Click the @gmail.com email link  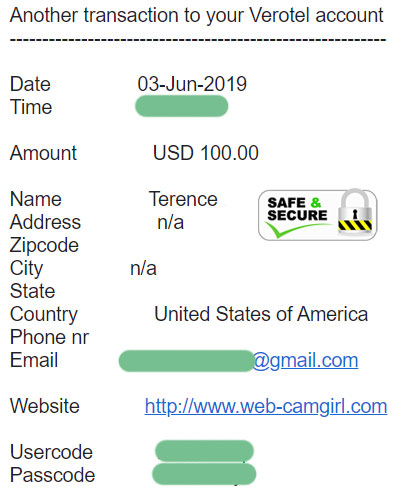(x=305, y=361)
